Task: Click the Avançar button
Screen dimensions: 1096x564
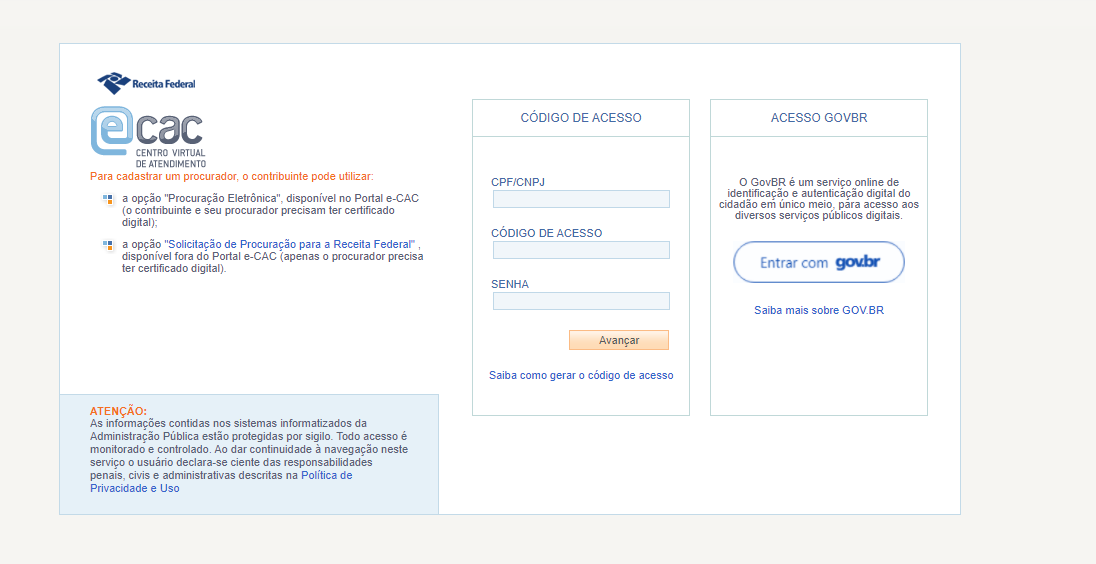Action: 619,340
